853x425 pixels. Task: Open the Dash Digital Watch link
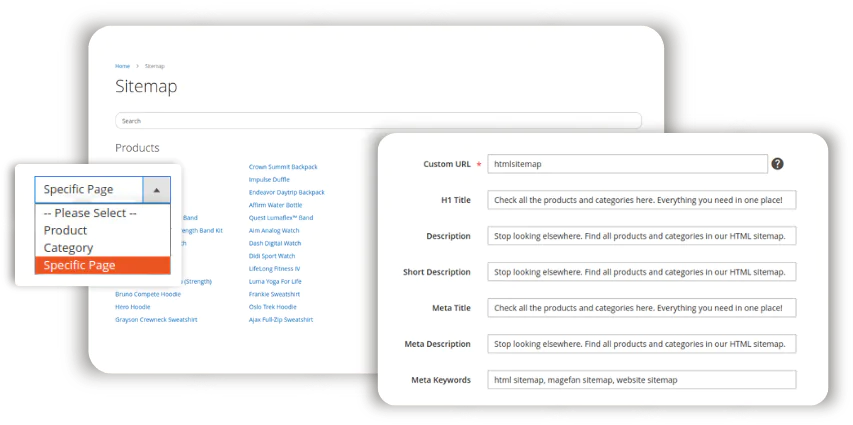(275, 243)
